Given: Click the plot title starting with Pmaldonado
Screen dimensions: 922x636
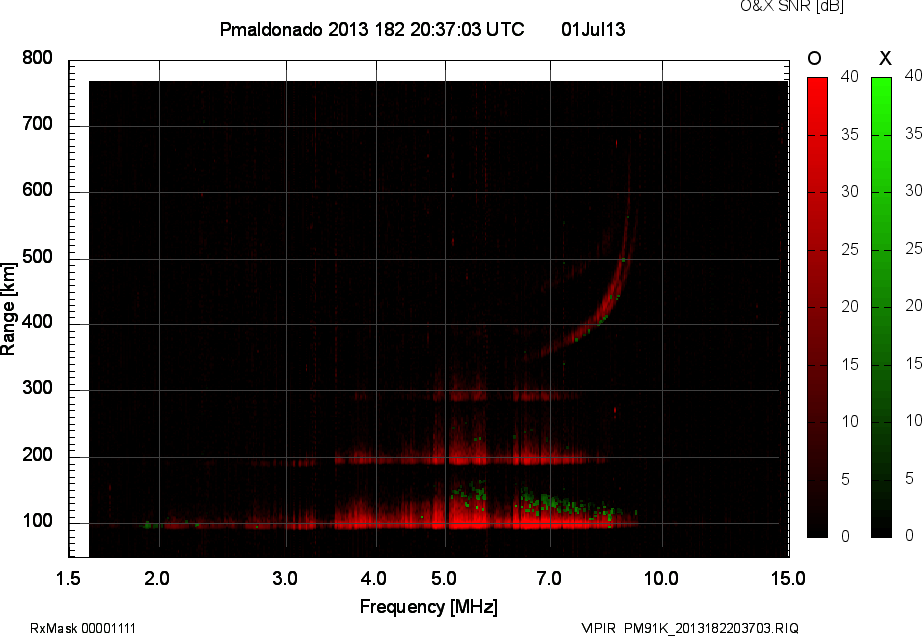Looking at the screenshot, I should 371,30.
